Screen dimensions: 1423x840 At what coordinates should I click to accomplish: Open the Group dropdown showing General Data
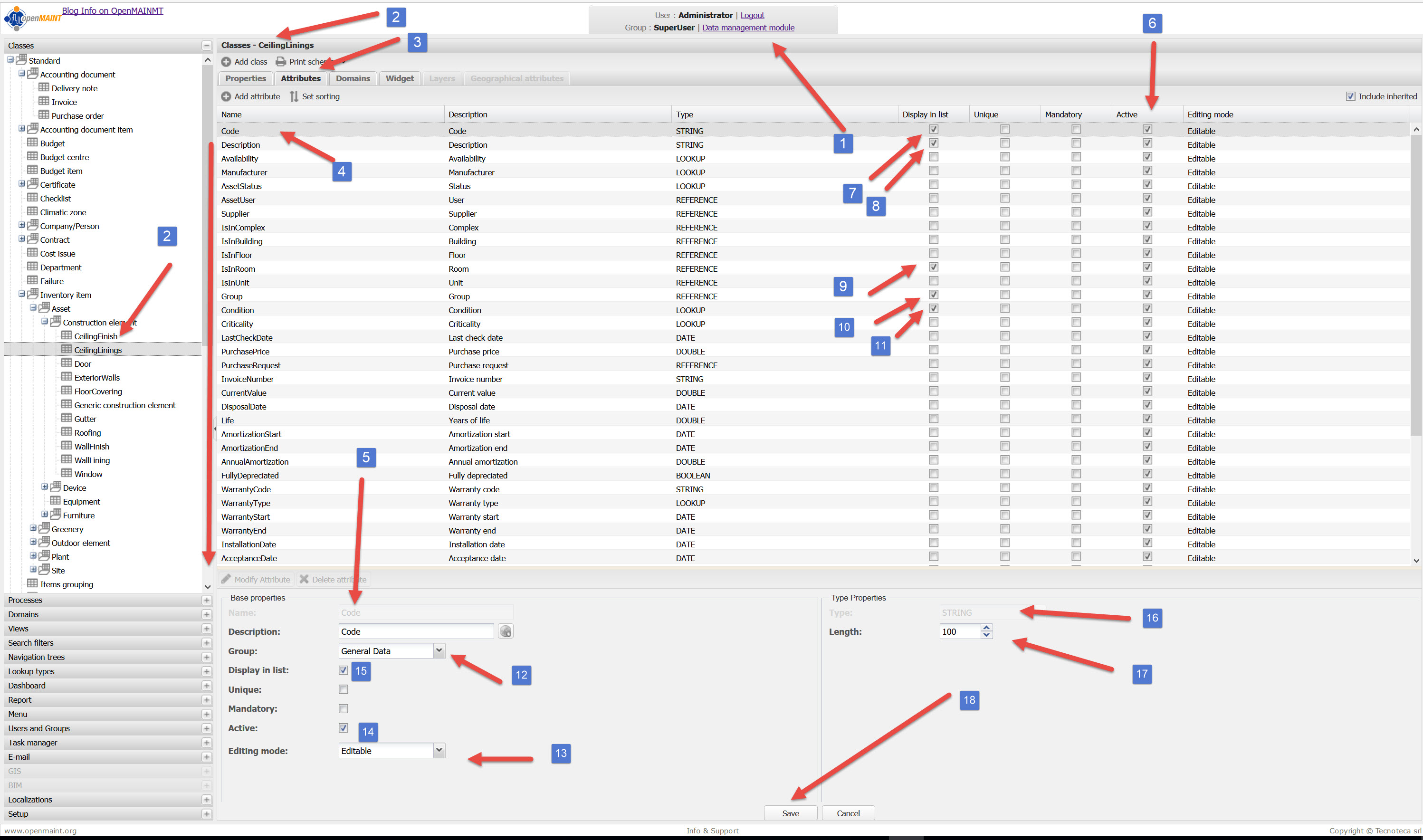click(x=439, y=651)
